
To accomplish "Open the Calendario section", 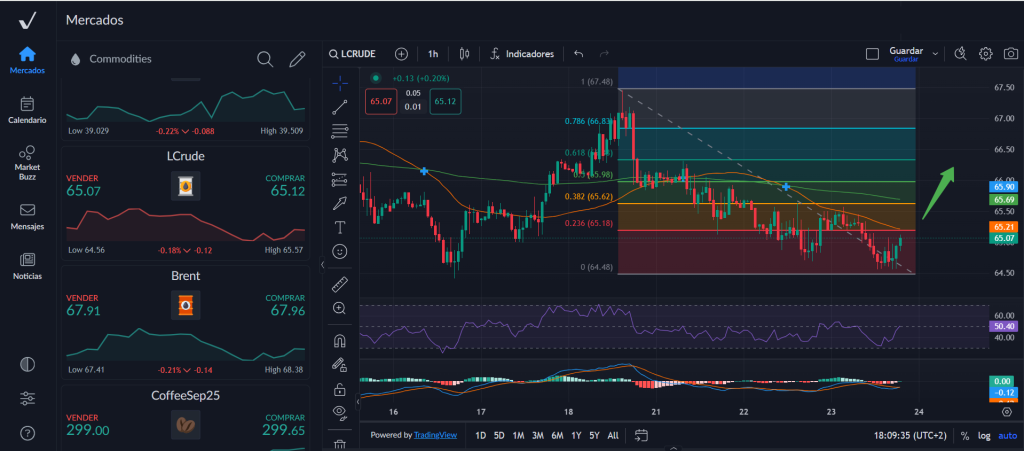I will (27, 110).
